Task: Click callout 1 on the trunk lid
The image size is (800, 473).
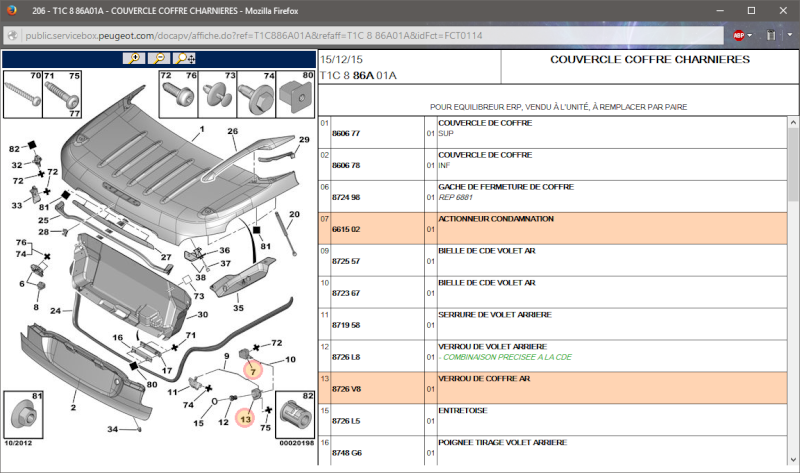Action: coord(202,129)
